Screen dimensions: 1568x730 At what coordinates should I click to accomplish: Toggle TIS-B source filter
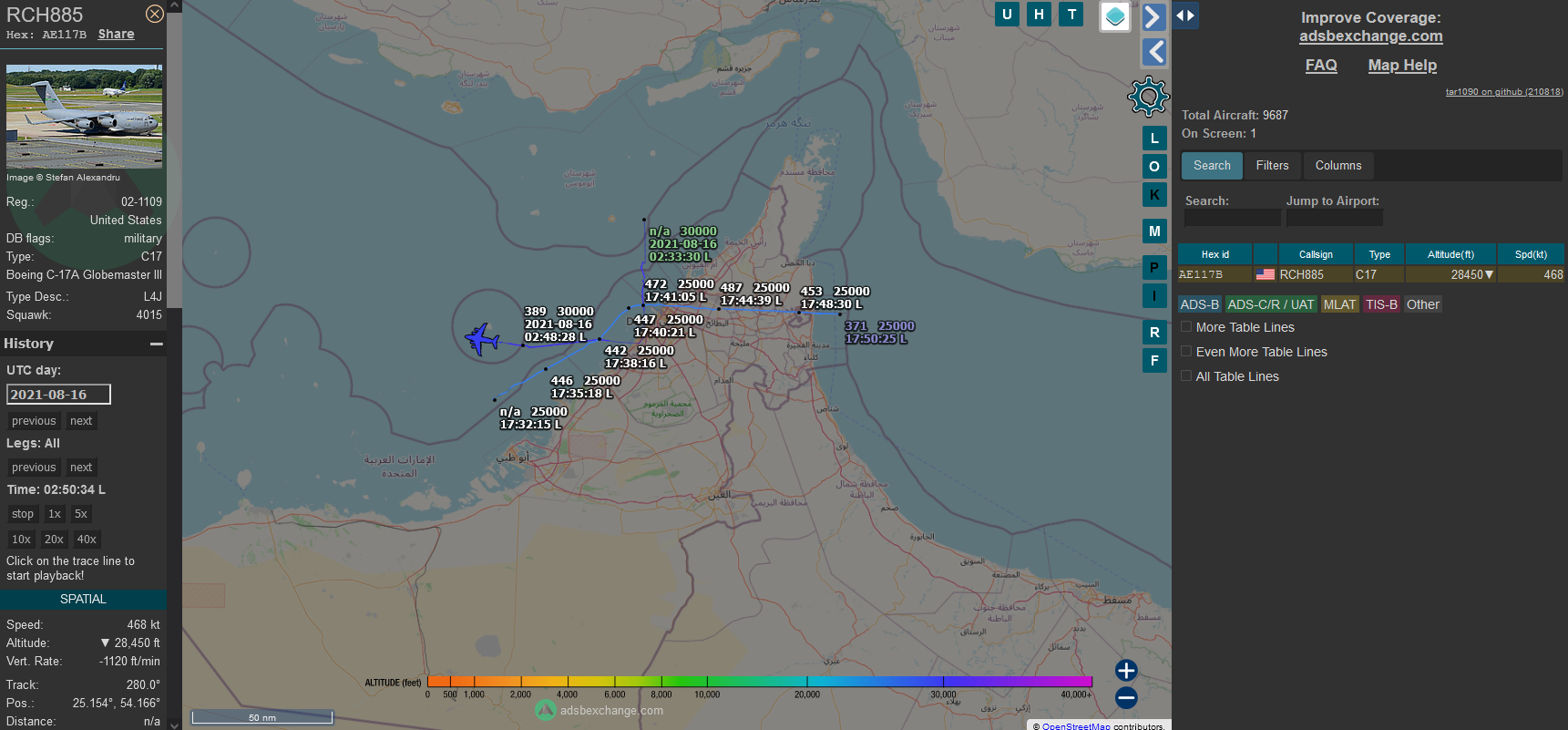click(x=1381, y=304)
